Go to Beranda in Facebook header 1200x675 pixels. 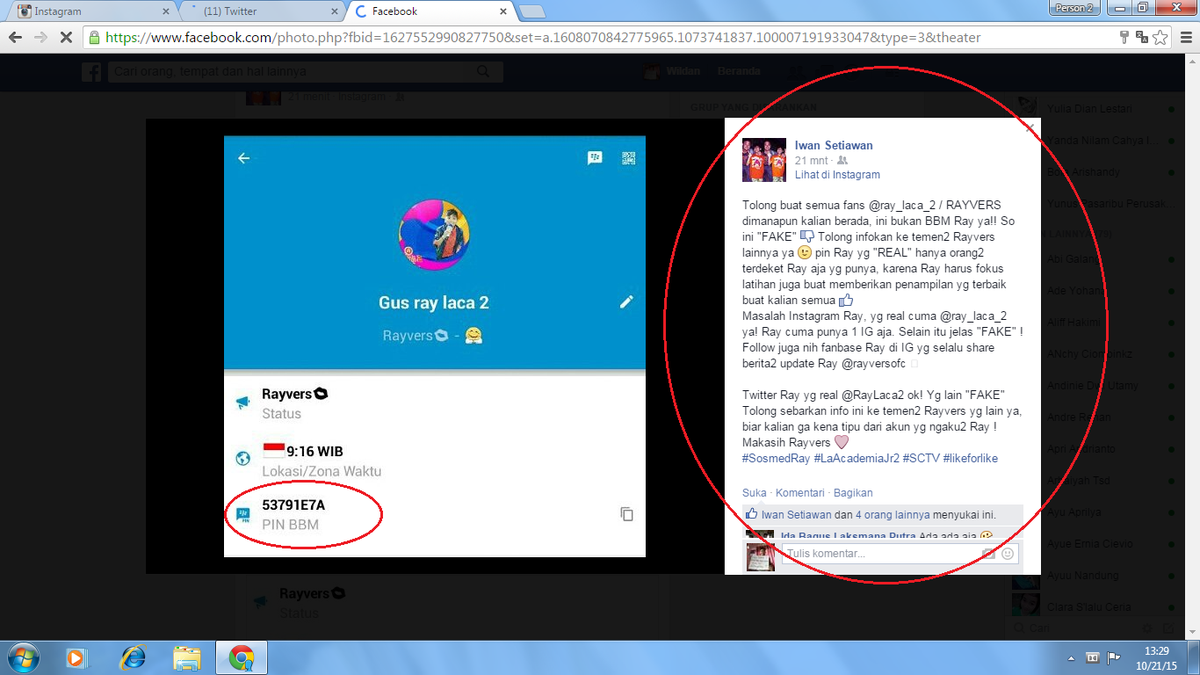(x=739, y=72)
